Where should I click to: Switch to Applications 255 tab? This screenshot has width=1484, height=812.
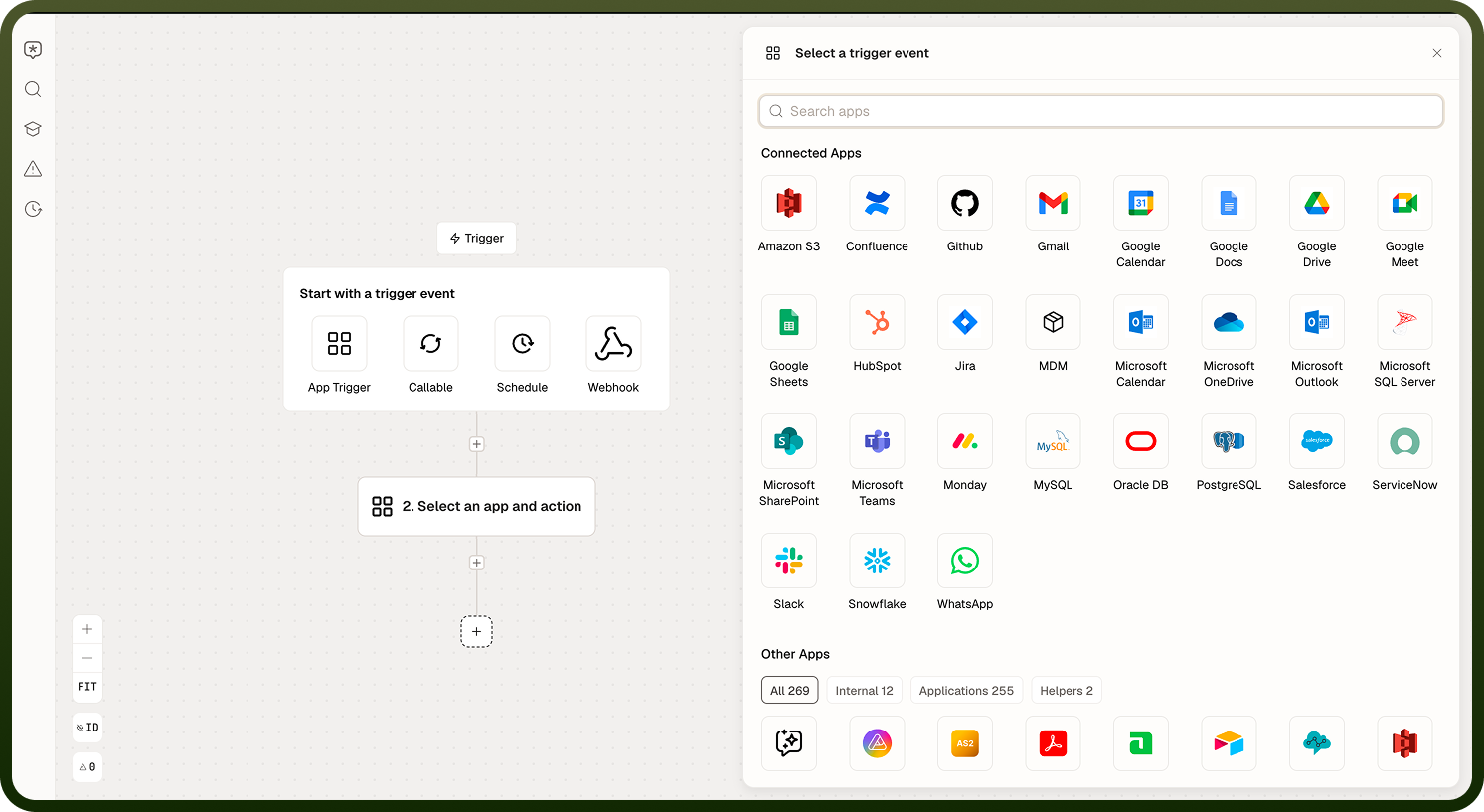tap(966, 691)
